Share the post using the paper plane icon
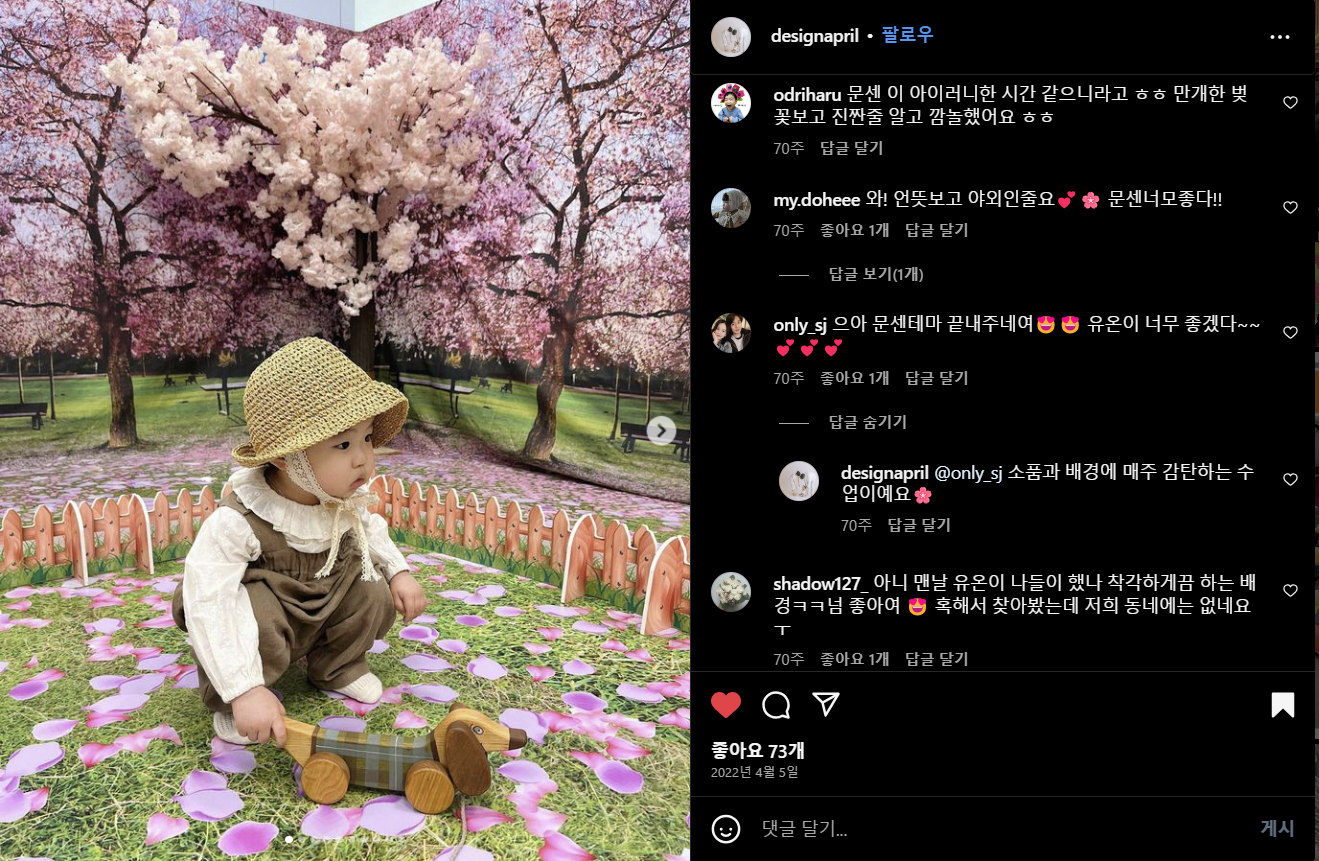The width and height of the screenshot is (1319, 861). click(x=825, y=705)
